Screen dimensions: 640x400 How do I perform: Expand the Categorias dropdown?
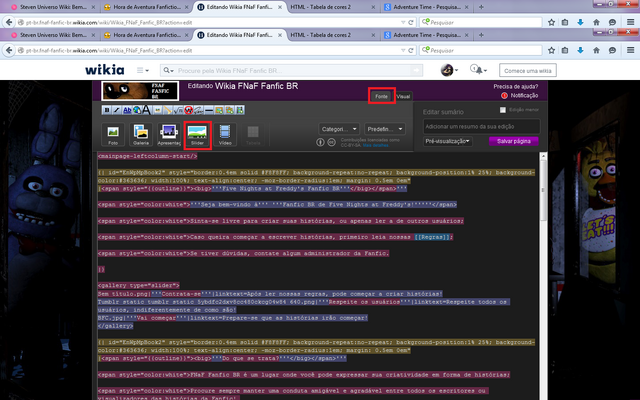[339, 129]
